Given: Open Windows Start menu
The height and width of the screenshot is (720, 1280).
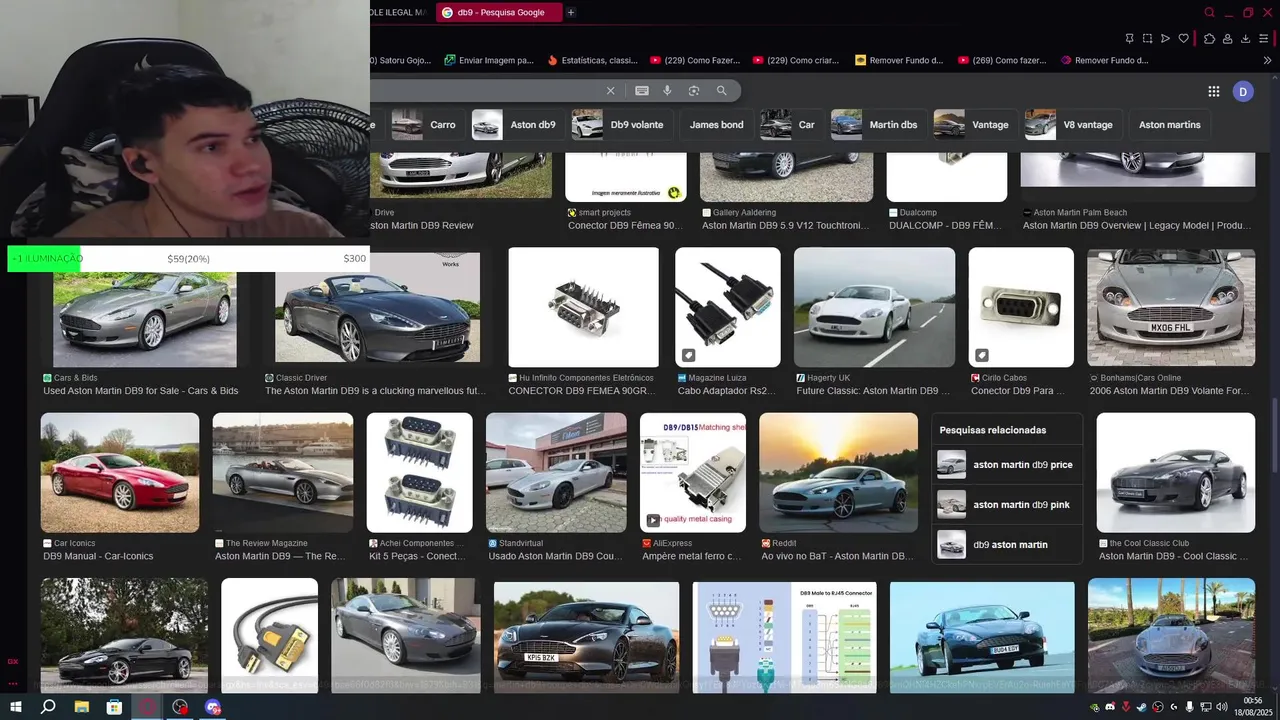Looking at the screenshot, I should (15, 707).
